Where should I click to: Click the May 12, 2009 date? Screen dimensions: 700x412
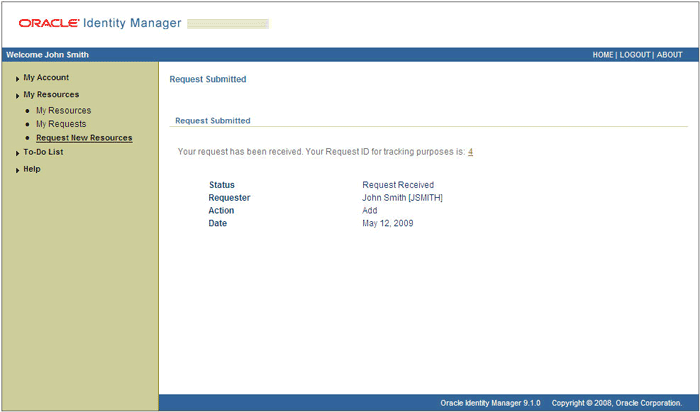388,223
